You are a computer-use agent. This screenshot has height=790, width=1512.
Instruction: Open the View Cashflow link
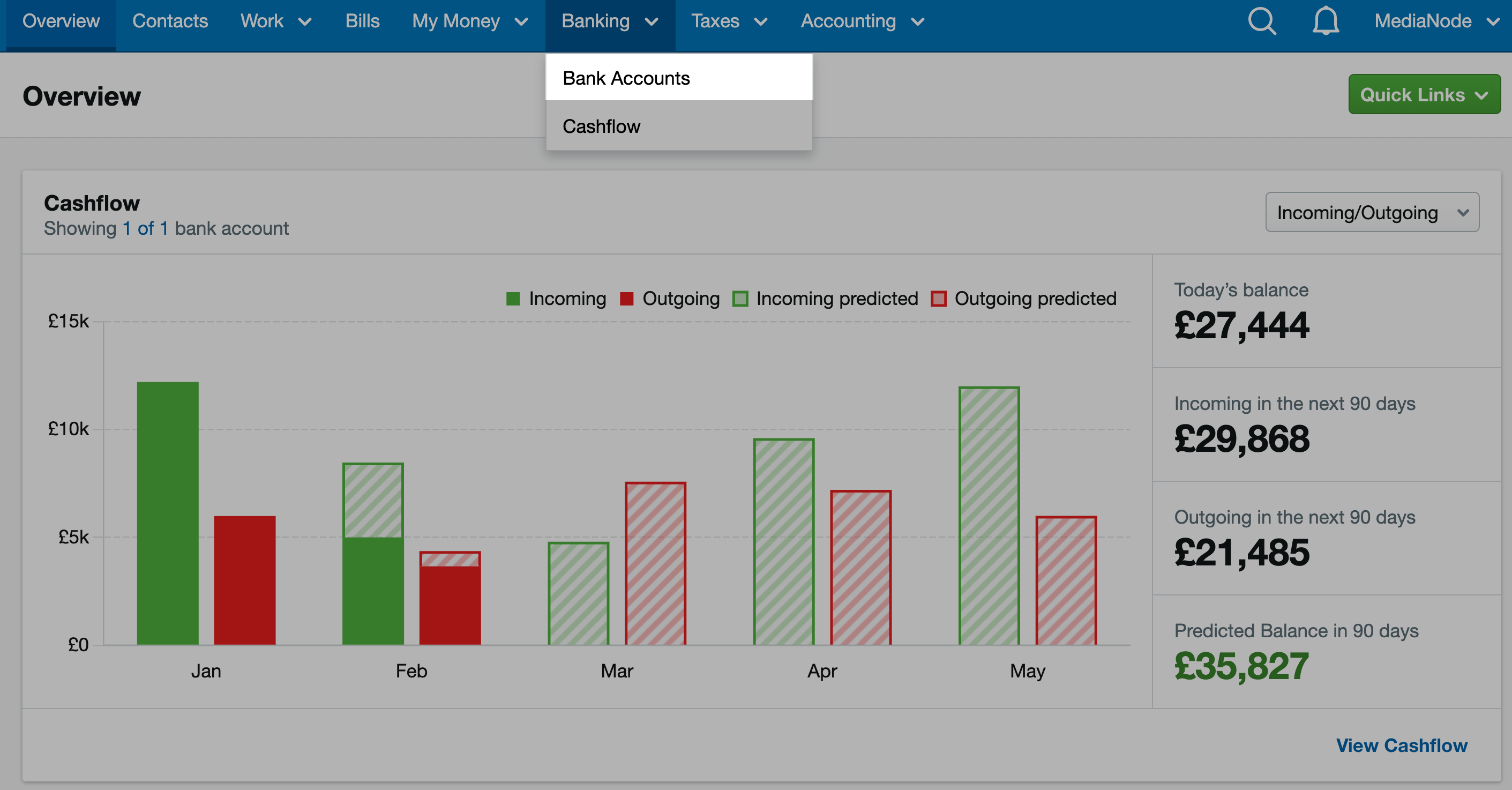pos(1402,746)
